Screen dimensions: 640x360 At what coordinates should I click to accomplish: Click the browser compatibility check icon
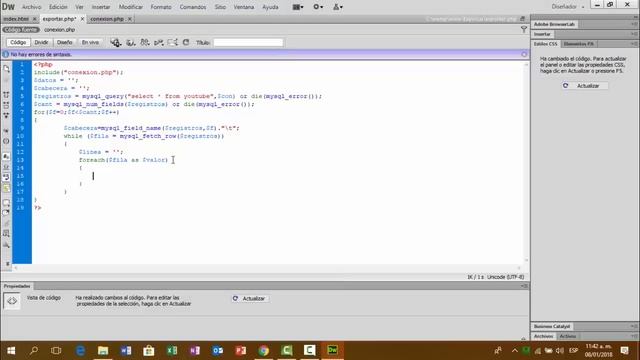pyautogui.click(x=159, y=42)
